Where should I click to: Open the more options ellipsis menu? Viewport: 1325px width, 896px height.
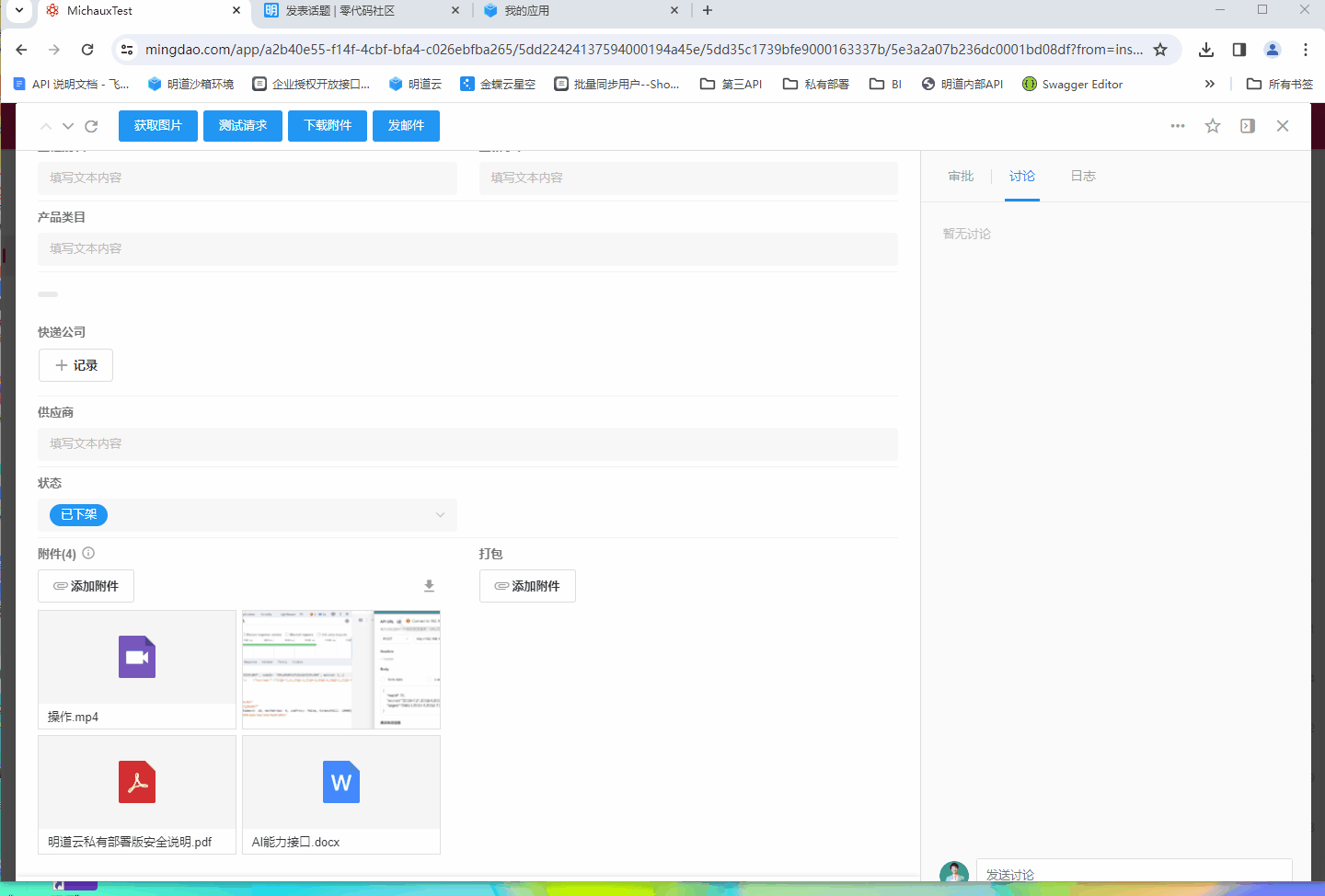[1178, 126]
